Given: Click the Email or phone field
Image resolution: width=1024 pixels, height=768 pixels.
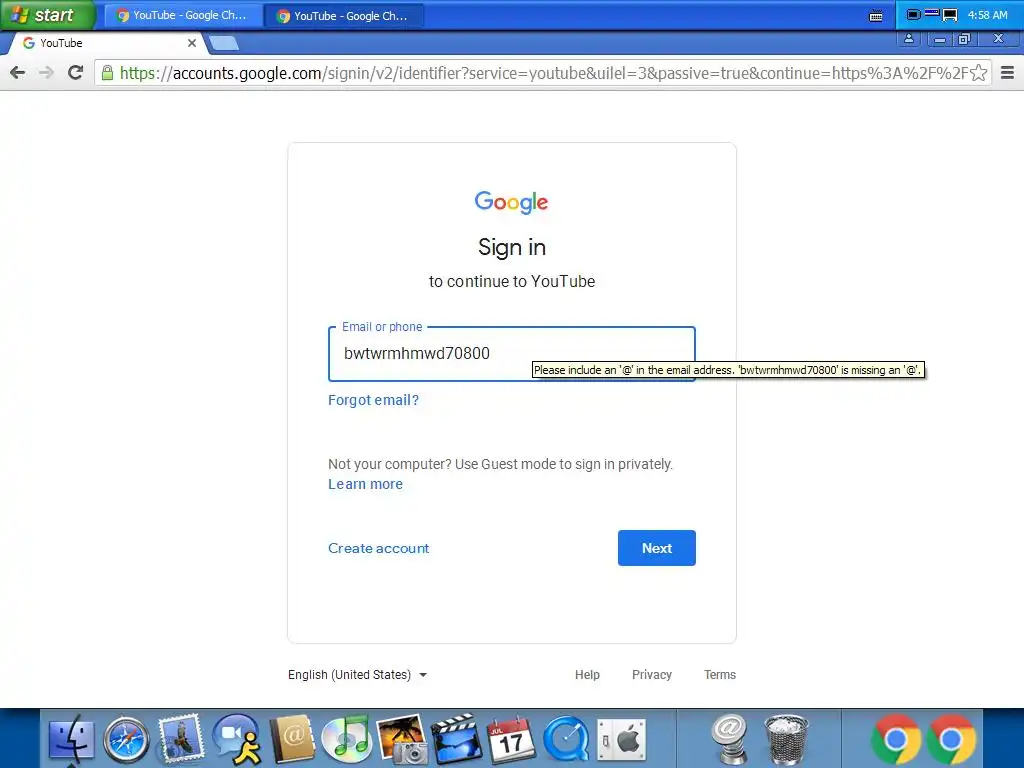Looking at the screenshot, I should 511,354.
